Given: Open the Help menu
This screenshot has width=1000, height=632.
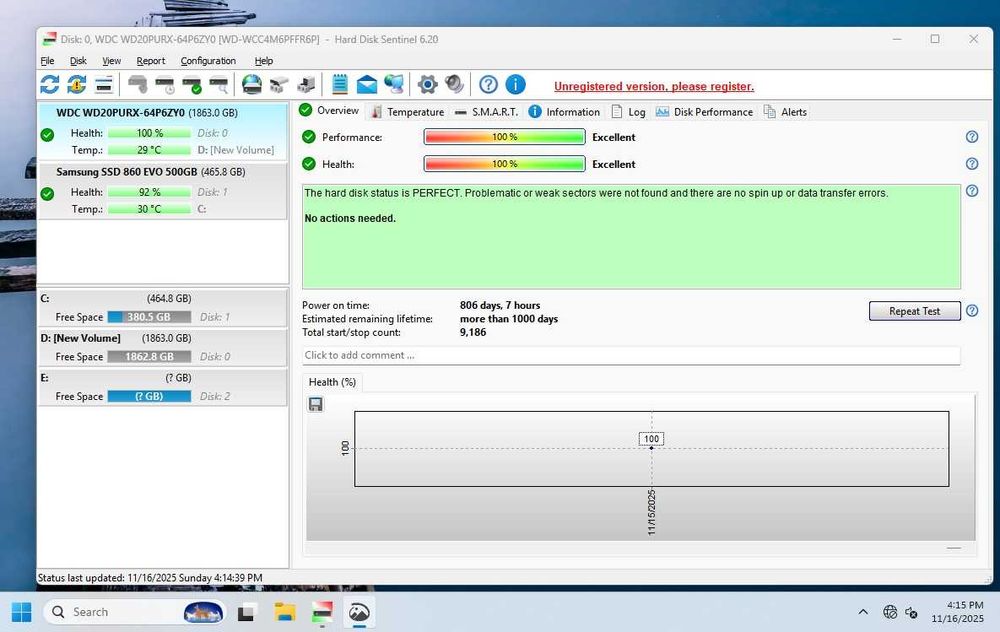Looking at the screenshot, I should tap(263, 61).
